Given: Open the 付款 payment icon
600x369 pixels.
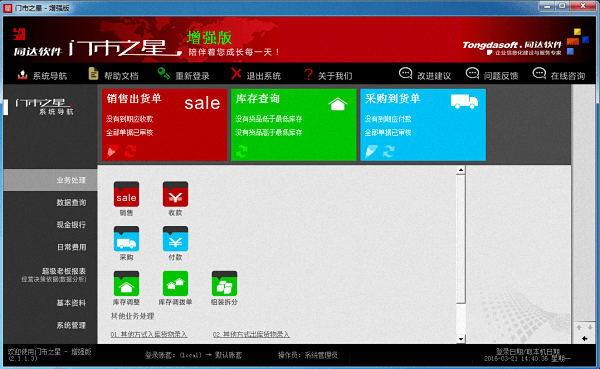Looking at the screenshot, I should (175, 239).
